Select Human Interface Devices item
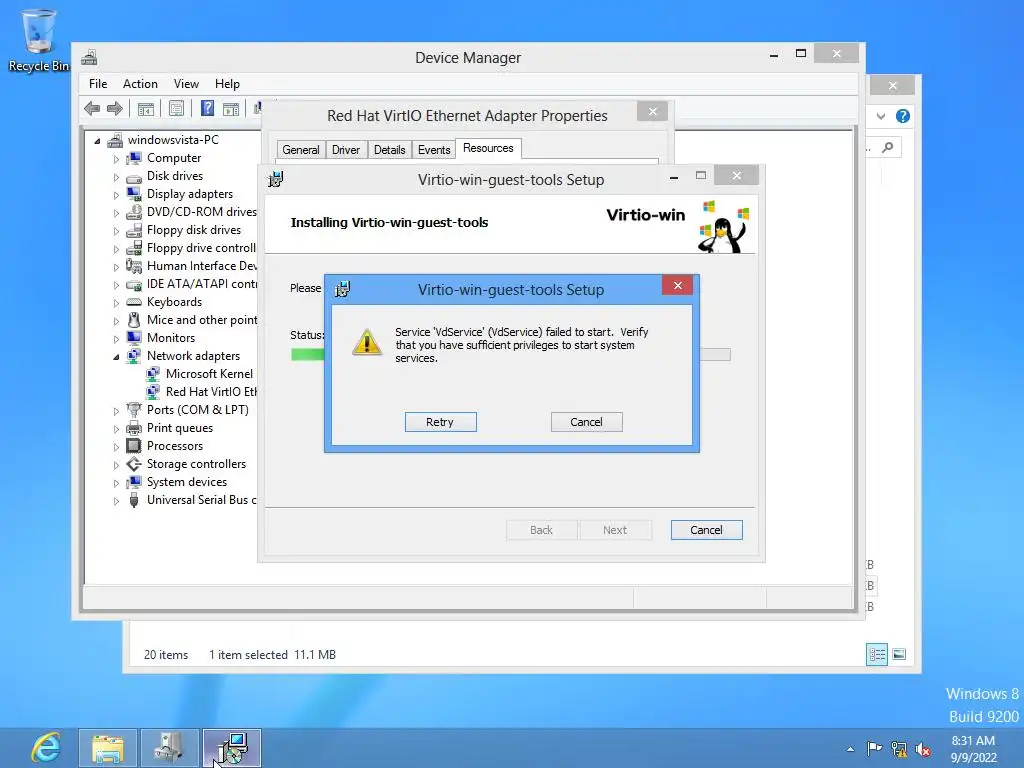The height and width of the screenshot is (768, 1024). [x=201, y=266]
